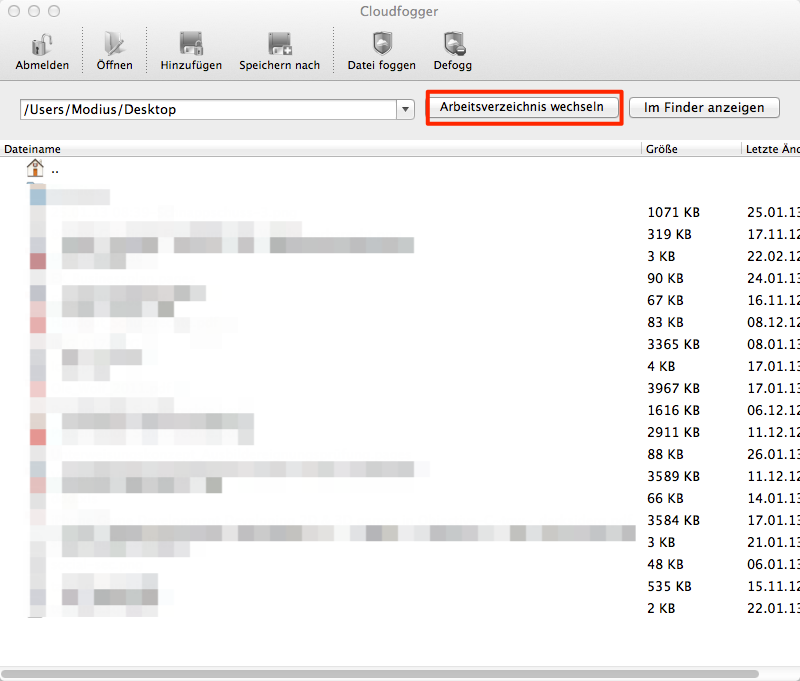800x681 pixels.
Task: Select the 3 KB size dated 21.01.13
Action: pos(661,542)
